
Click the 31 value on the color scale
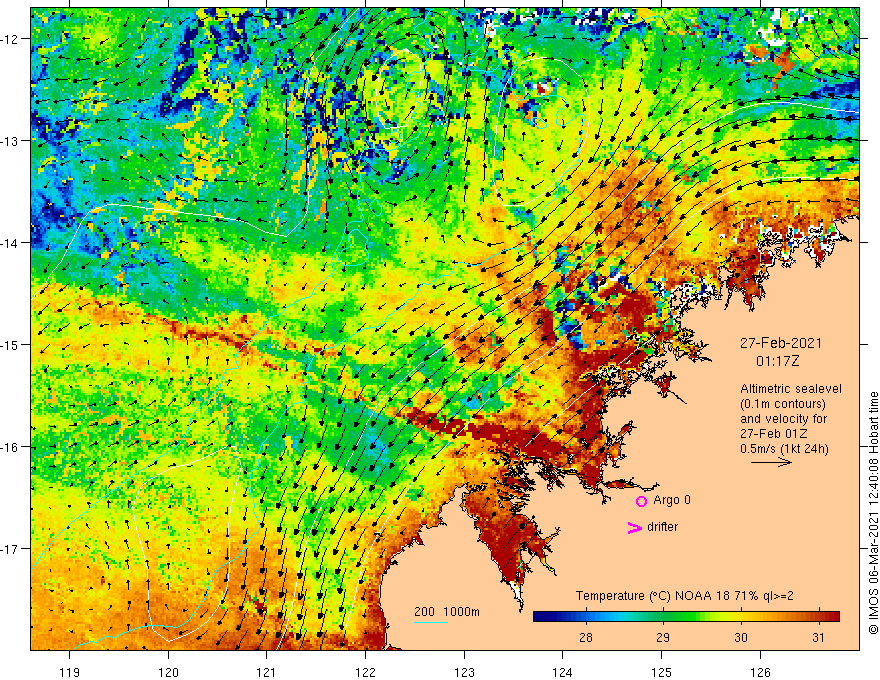click(x=819, y=637)
